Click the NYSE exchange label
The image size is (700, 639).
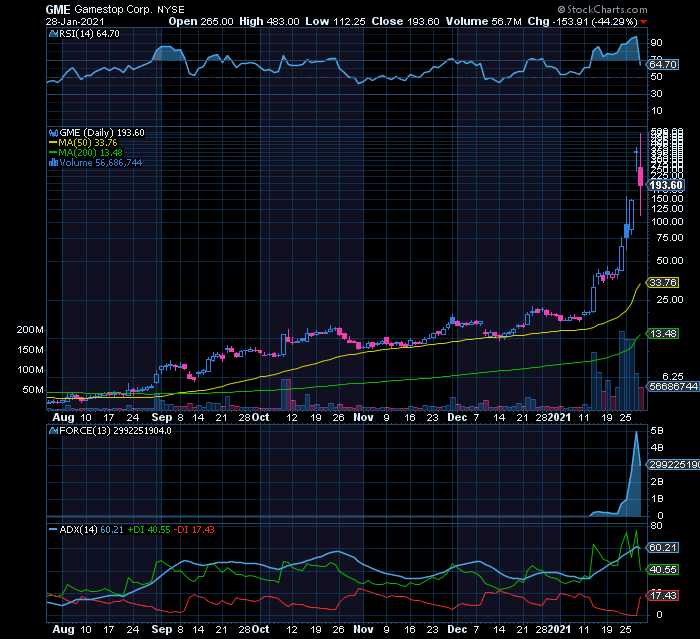171,10
